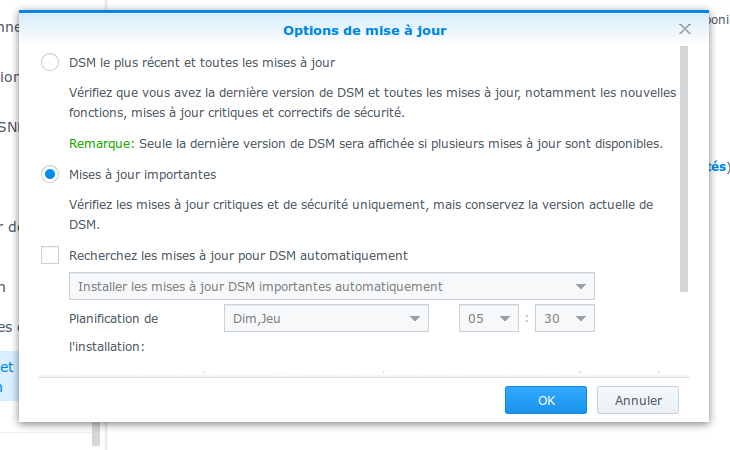The image size is (730, 450).
Task: Close the update options dialog with X
Action: click(684, 29)
